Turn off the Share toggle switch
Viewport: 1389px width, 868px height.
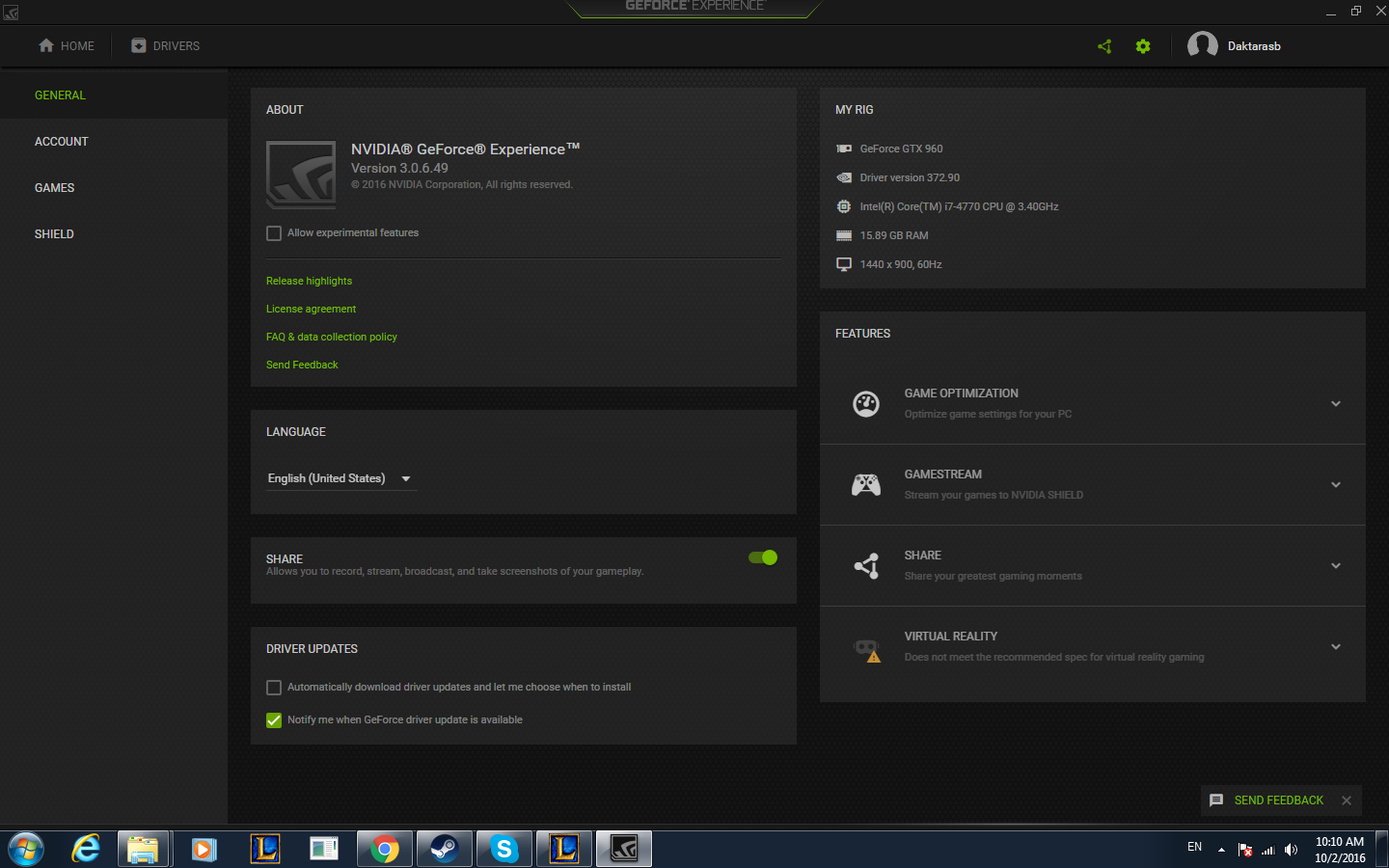click(763, 557)
